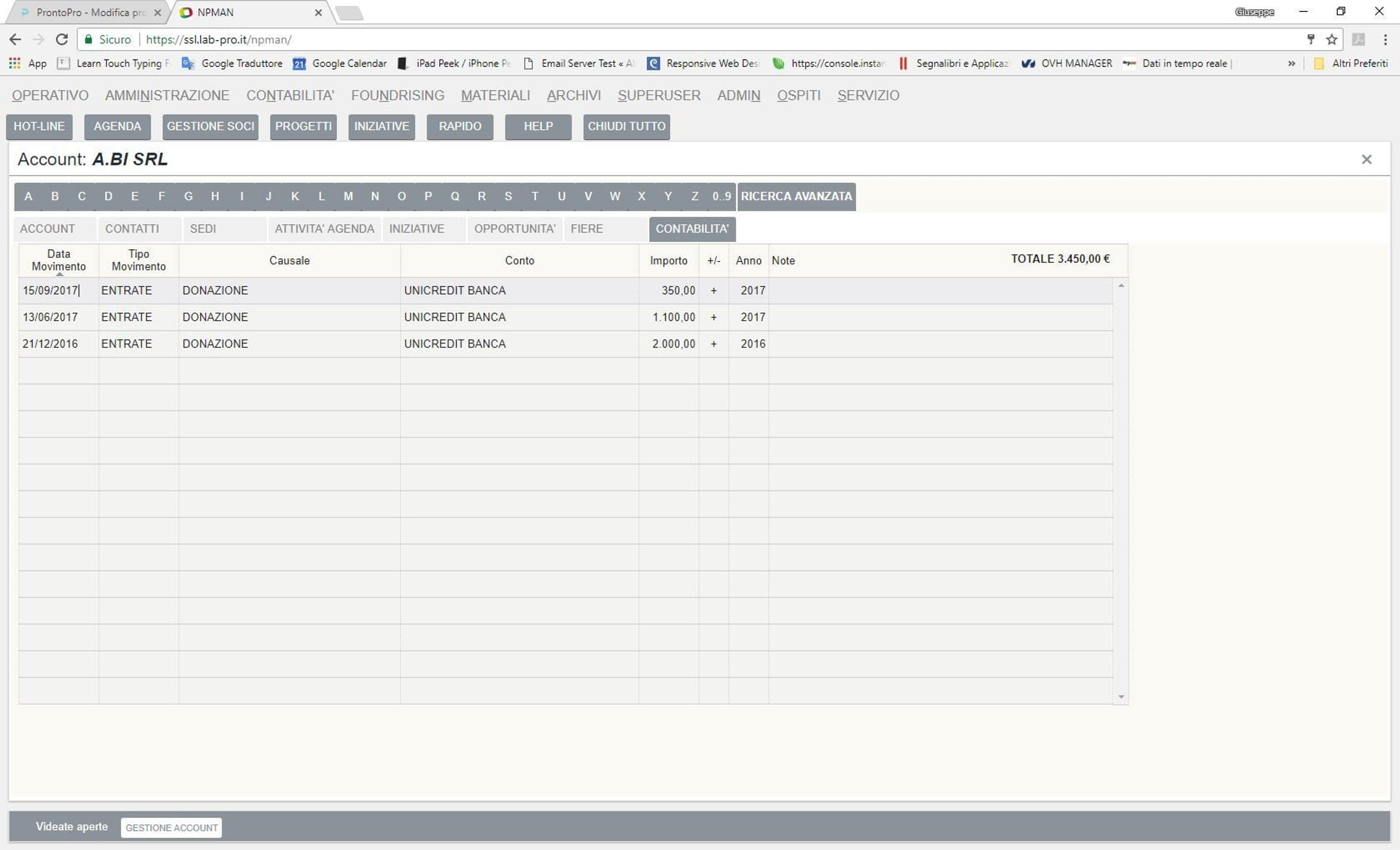Open the MATERIALI menu
This screenshot has width=1400, height=850.
click(x=495, y=96)
